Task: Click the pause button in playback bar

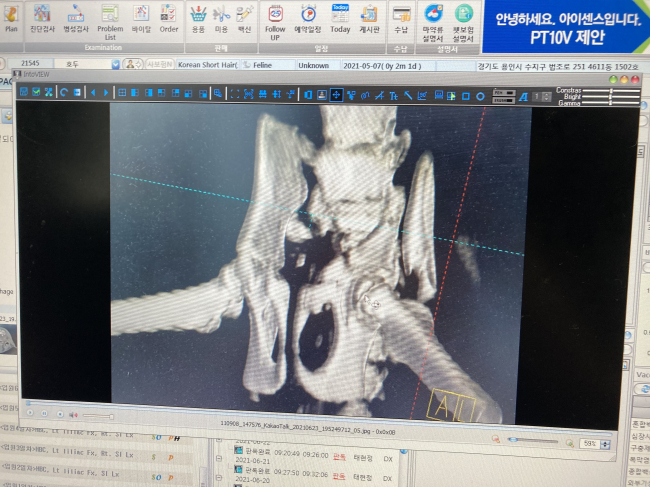Action: click(x=44, y=414)
